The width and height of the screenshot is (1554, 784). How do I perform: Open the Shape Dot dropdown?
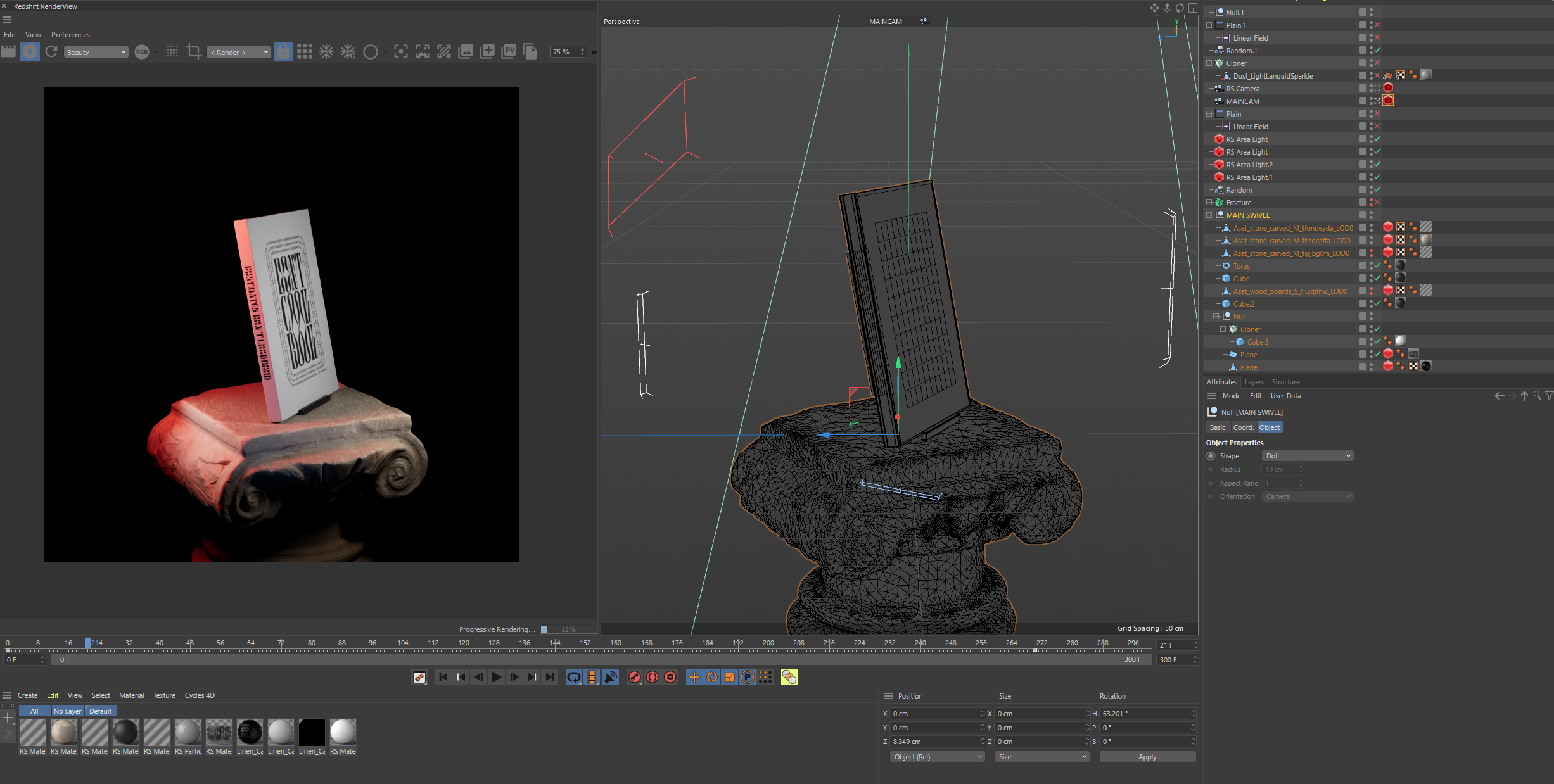pyautogui.click(x=1307, y=456)
